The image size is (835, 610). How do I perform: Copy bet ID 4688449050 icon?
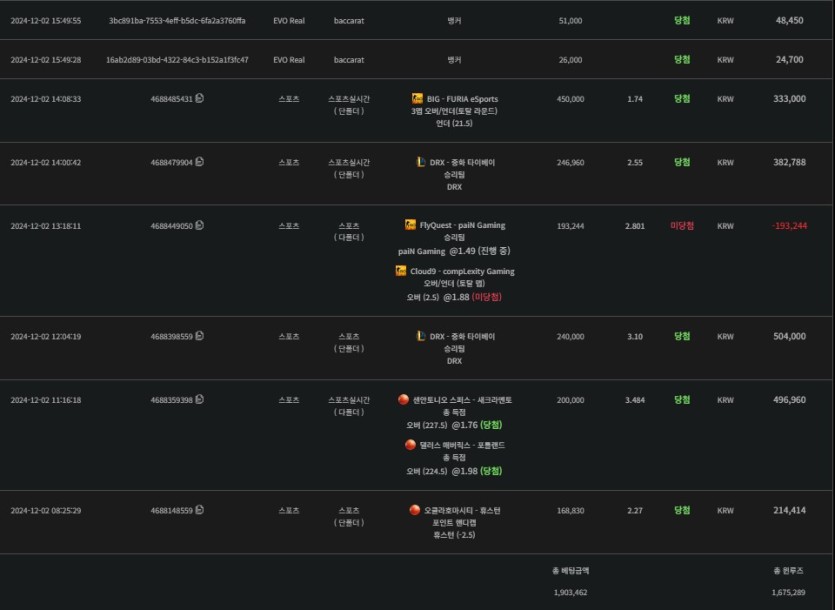tap(200, 225)
